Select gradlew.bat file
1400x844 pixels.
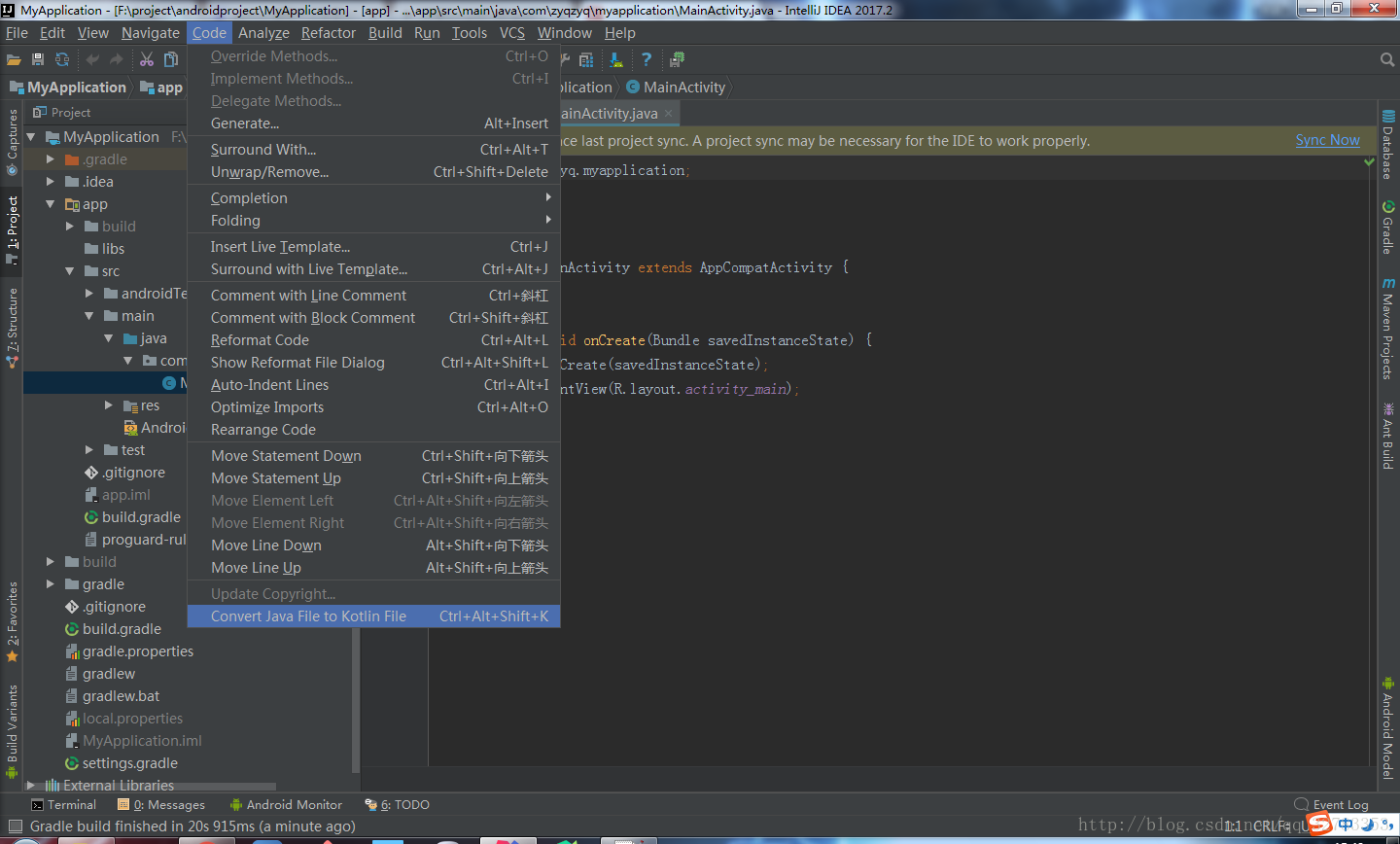(x=112, y=696)
